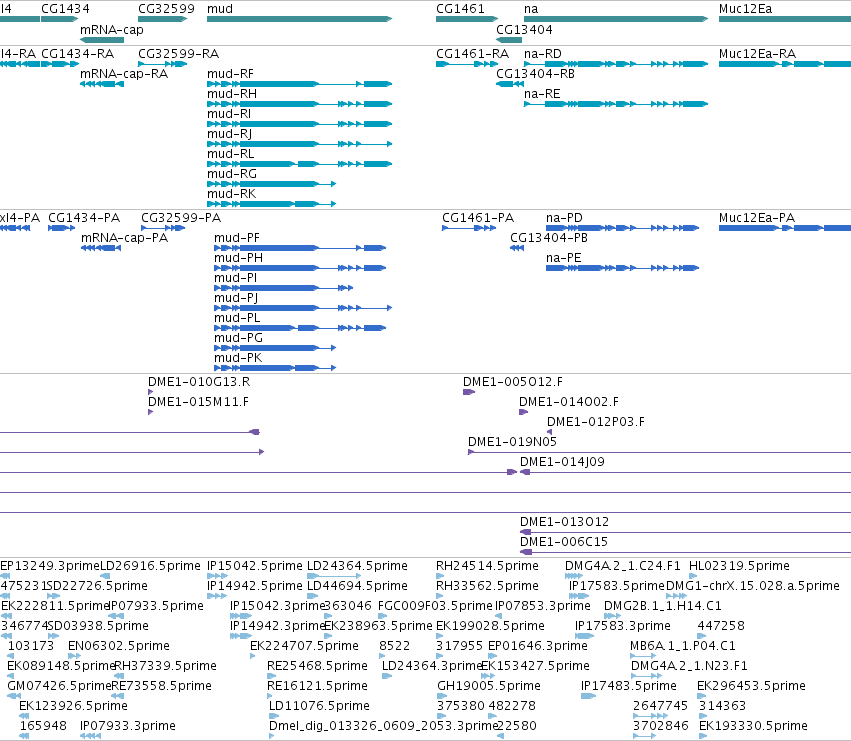Select the CG1434-RA transcript

pyautogui.click(x=60, y=64)
